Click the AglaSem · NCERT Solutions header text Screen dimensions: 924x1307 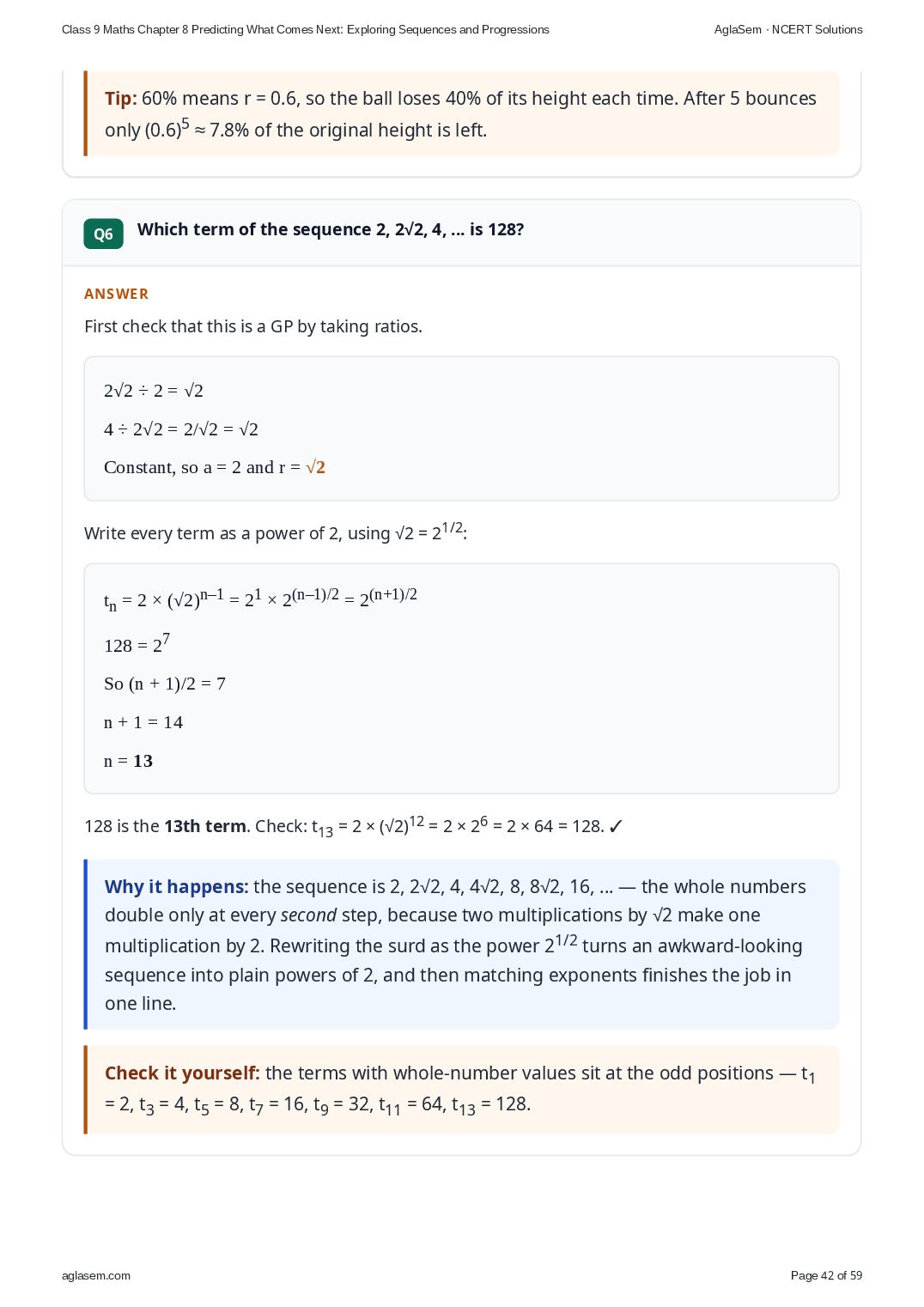788,29
